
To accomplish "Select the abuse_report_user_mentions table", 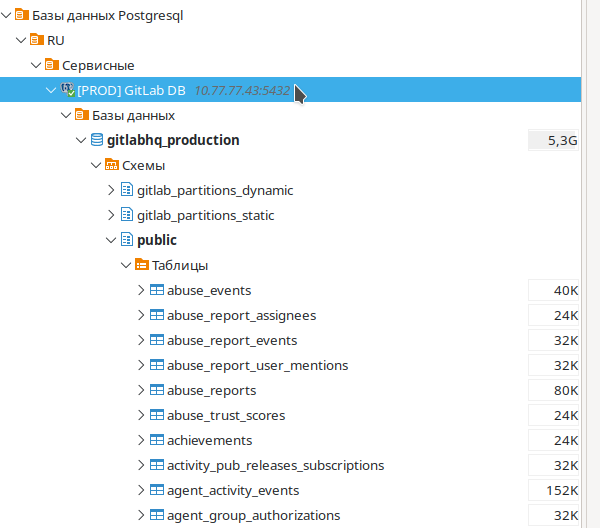I will click(x=257, y=365).
